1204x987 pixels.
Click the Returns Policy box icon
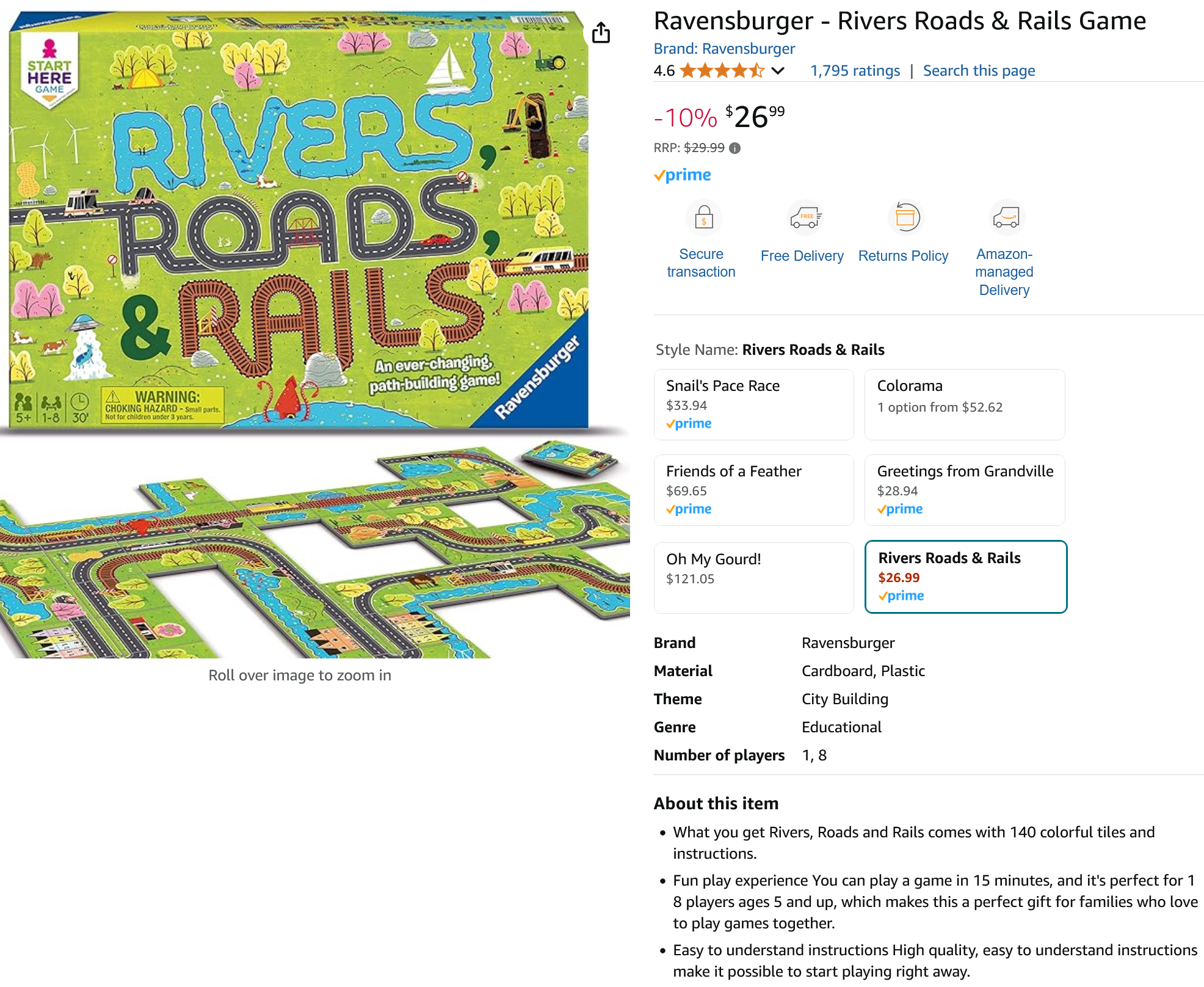coord(905,217)
